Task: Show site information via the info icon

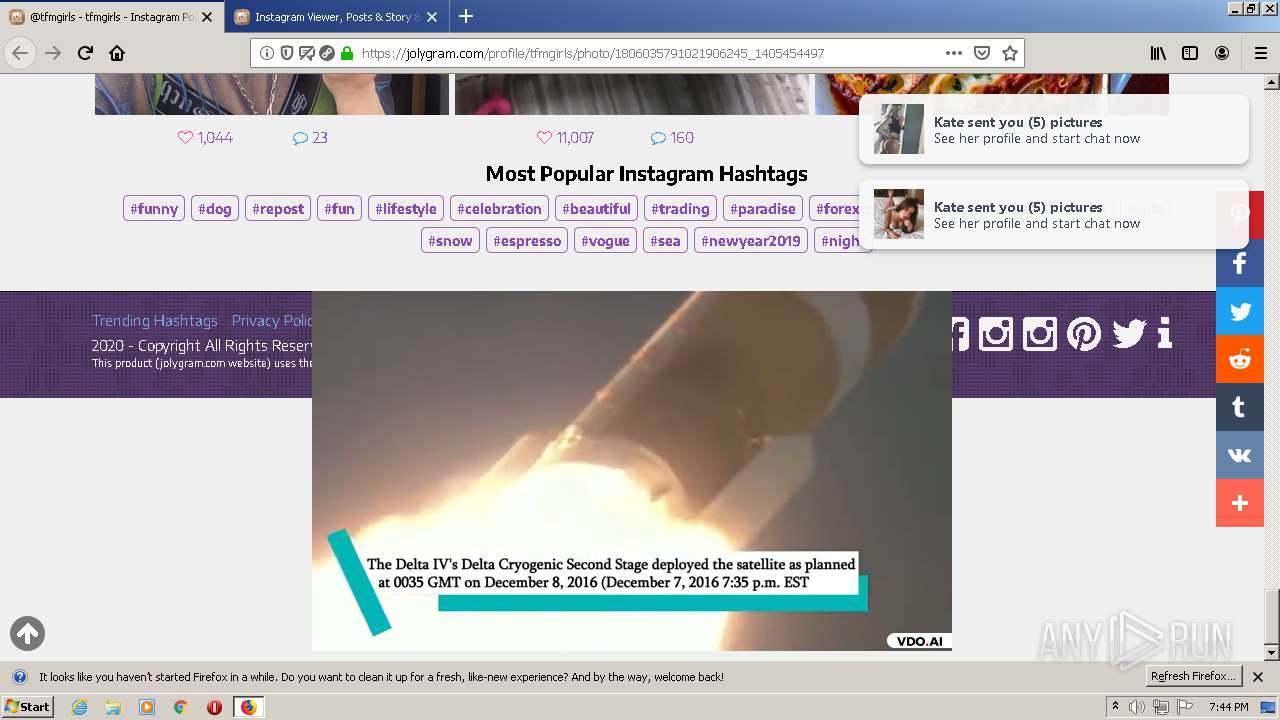Action: click(267, 53)
